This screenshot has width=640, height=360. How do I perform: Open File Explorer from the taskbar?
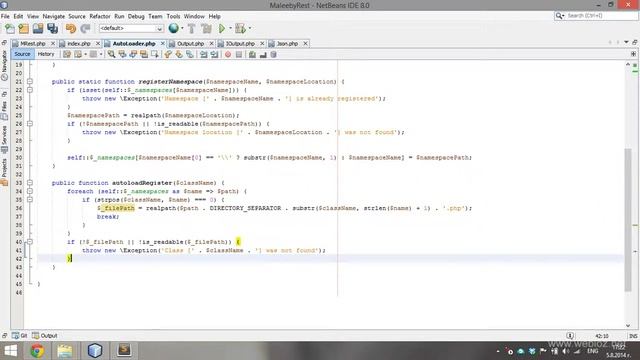[65, 351]
